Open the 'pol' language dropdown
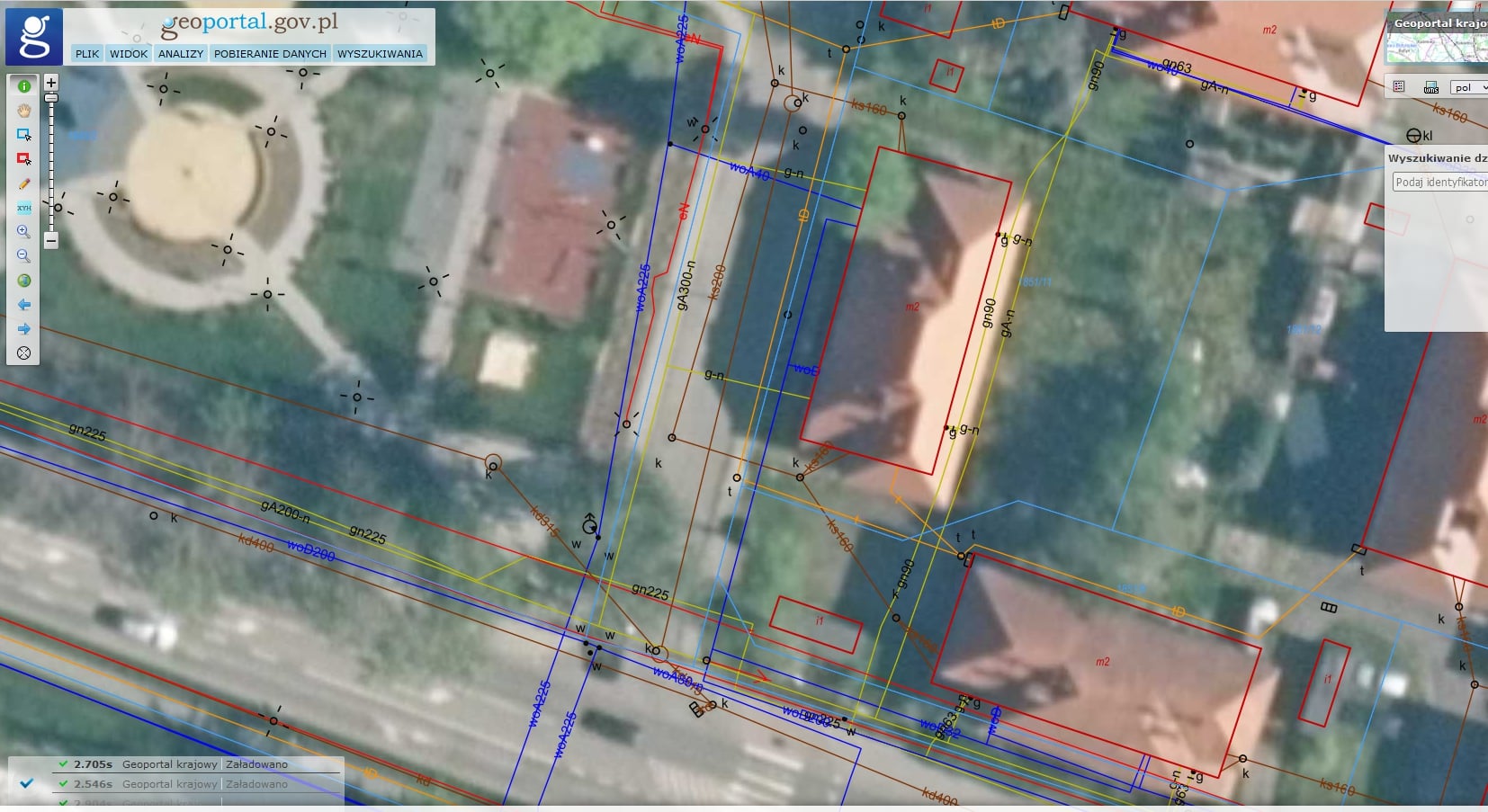The height and width of the screenshot is (812, 1488). click(1470, 87)
